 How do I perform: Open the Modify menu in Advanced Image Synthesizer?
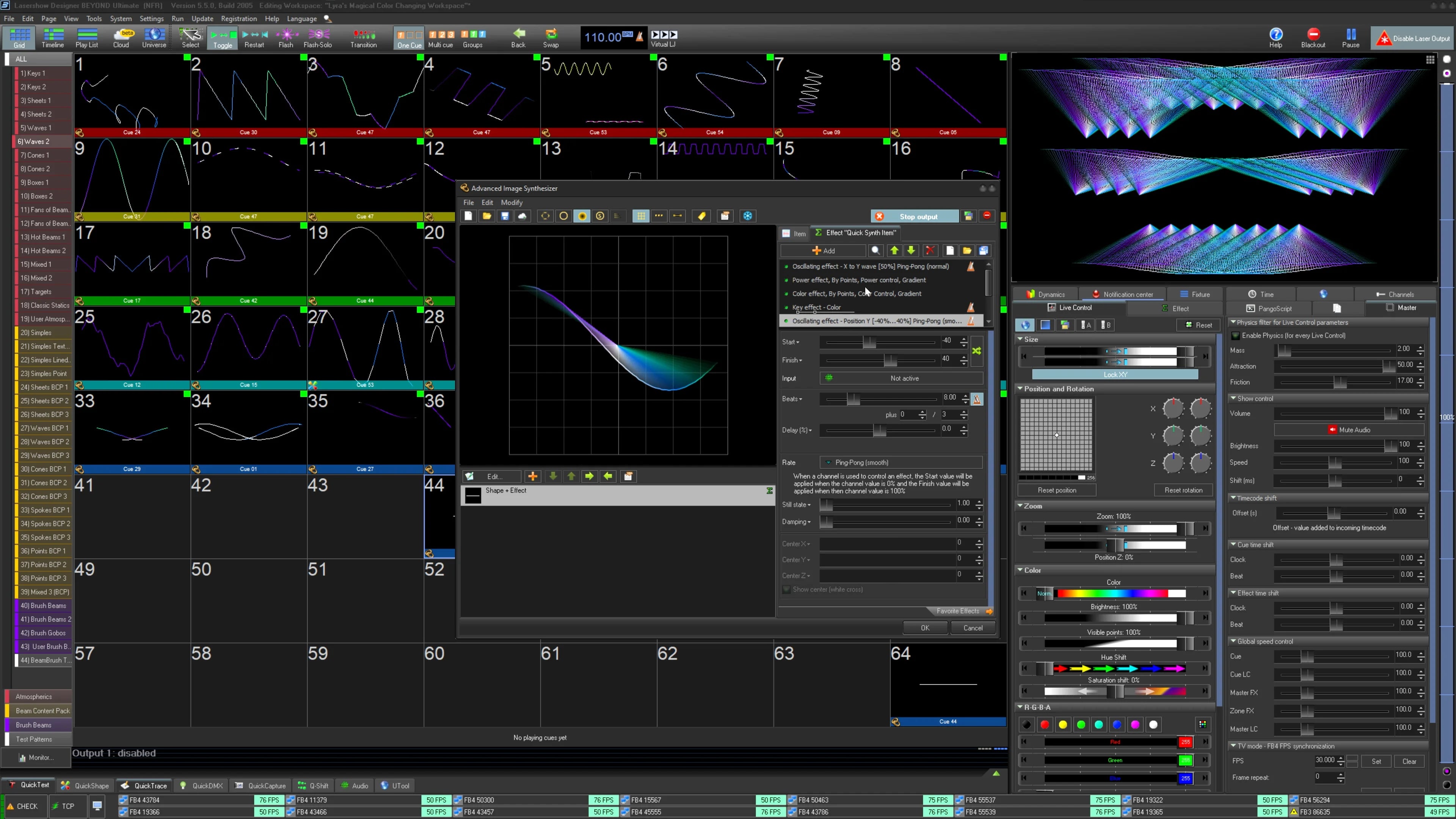point(511,202)
